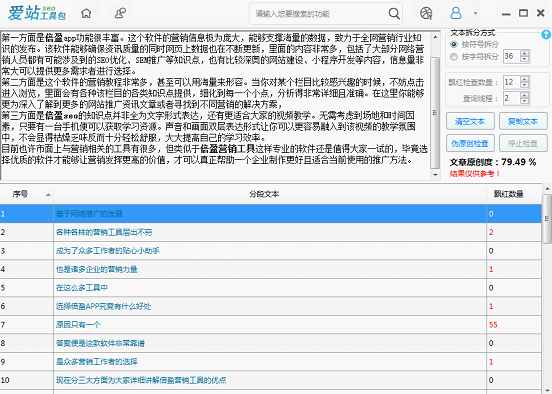Viewport: 552px width, 394px height.
Task: Decrease the character split count value
Action: pos(525,59)
